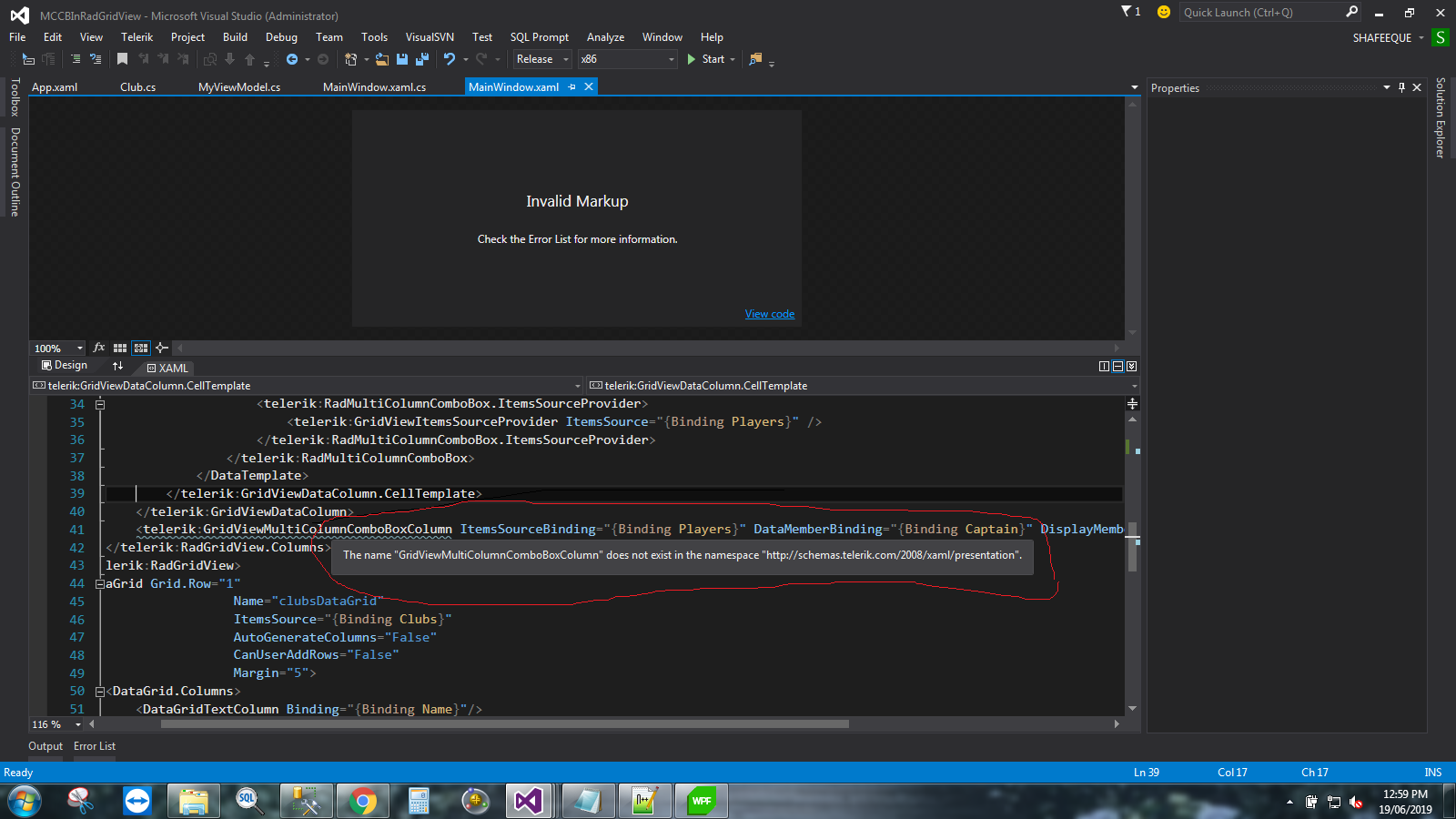Image resolution: width=1456 pixels, height=819 pixels.
Task: Toggle the designer effects fx button
Action: (x=99, y=348)
